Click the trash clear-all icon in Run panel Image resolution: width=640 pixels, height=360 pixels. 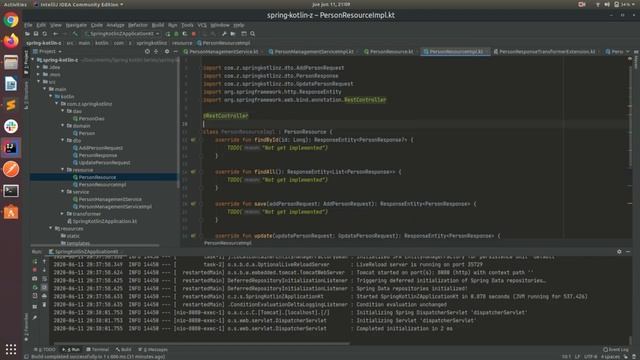[44, 305]
